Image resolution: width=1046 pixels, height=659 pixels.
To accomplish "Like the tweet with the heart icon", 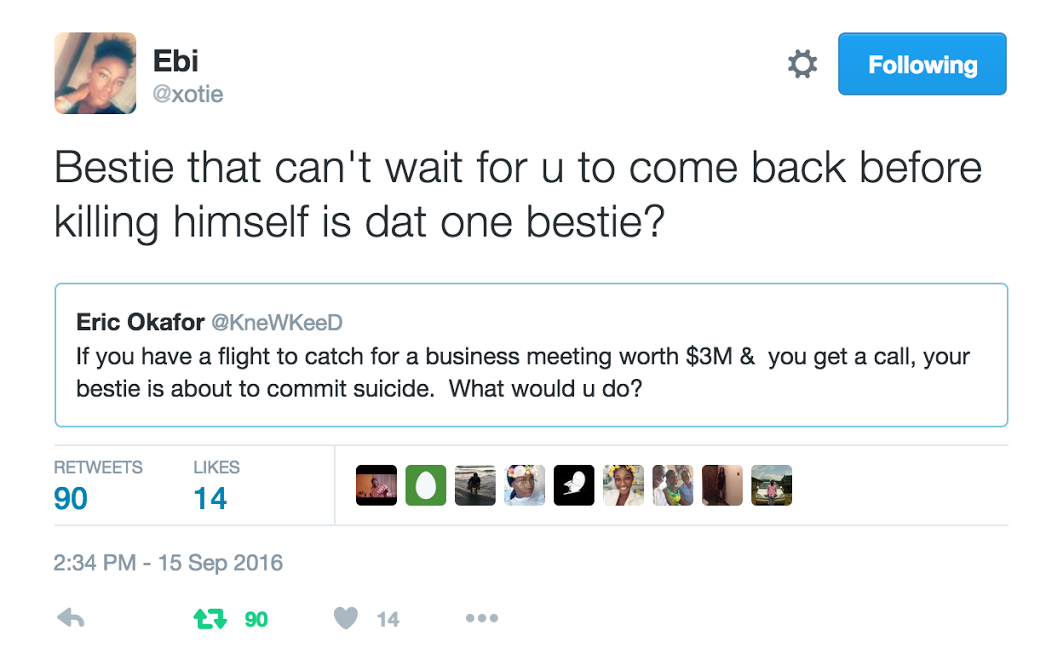I will (x=345, y=619).
